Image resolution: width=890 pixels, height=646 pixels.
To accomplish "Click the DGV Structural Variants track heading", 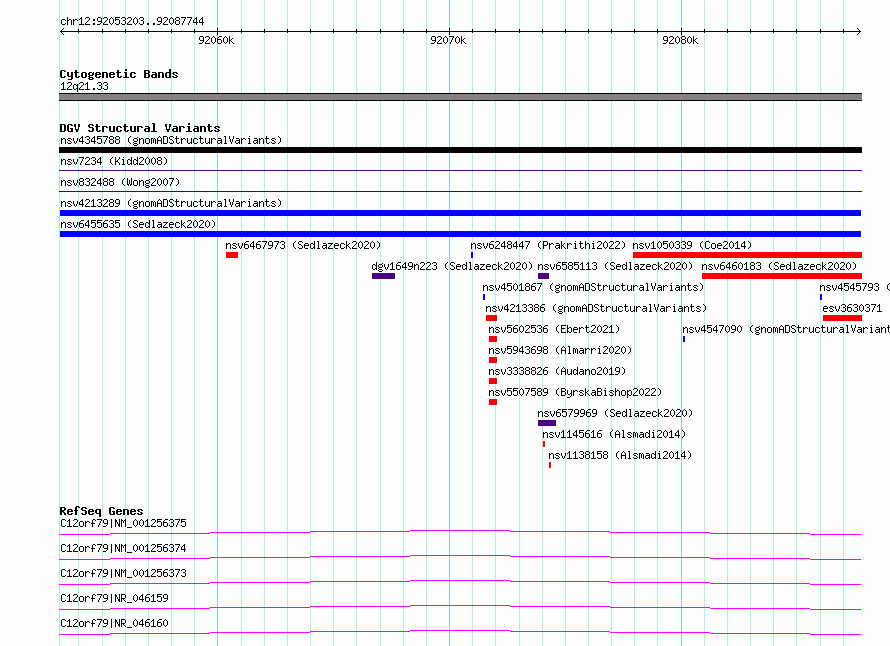I will (x=140, y=128).
